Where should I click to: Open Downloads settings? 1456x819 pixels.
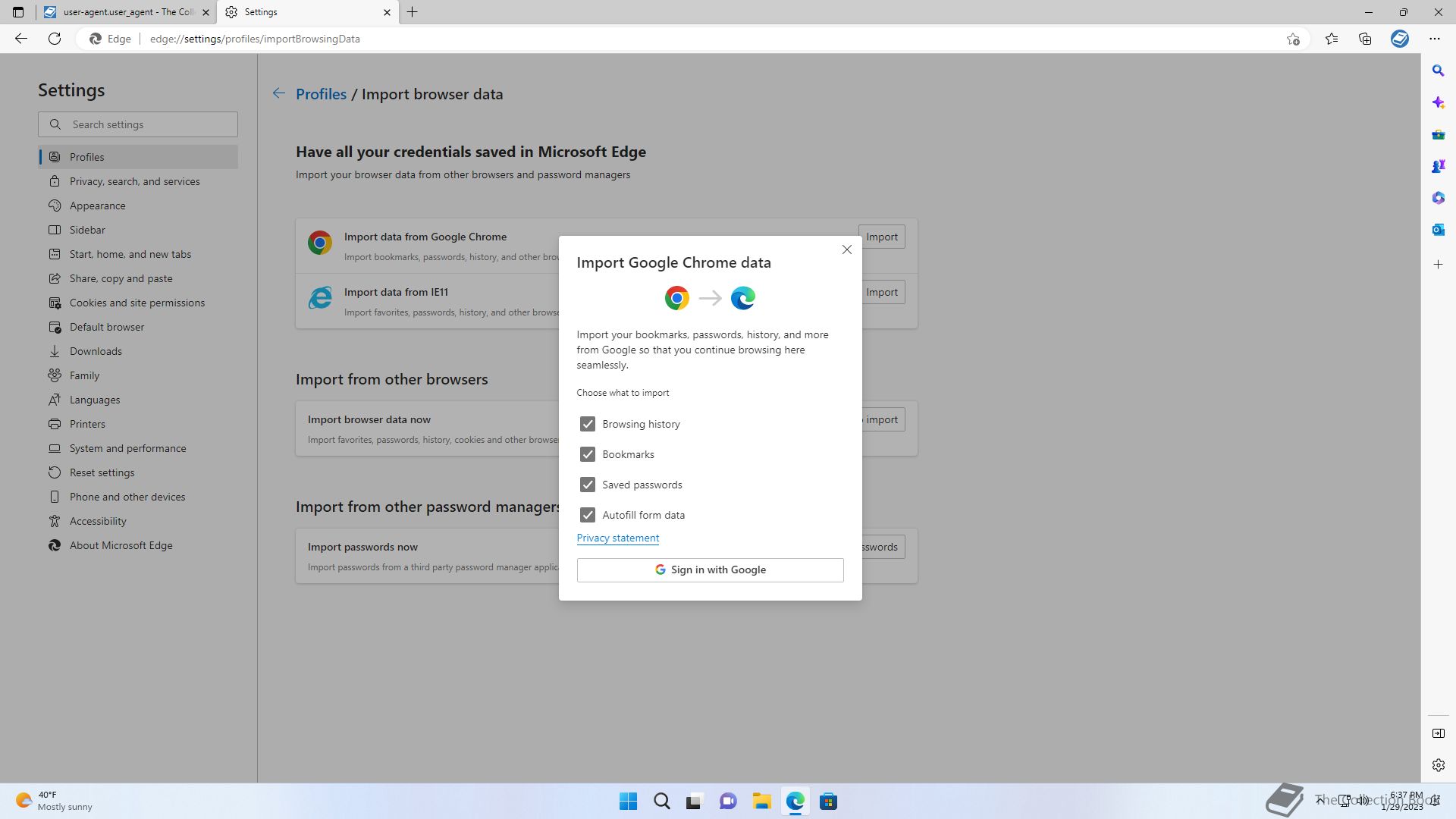pyautogui.click(x=138, y=351)
